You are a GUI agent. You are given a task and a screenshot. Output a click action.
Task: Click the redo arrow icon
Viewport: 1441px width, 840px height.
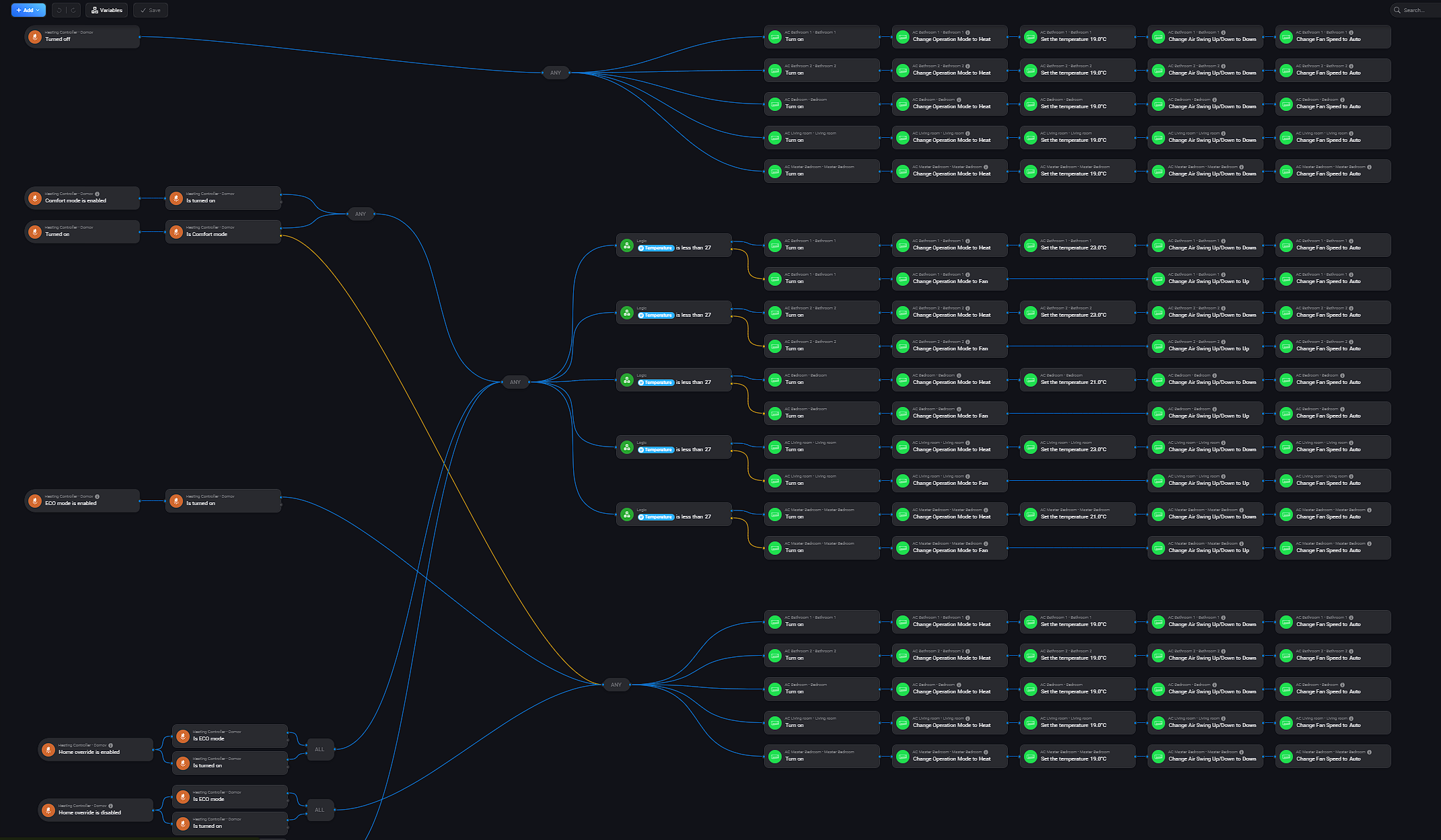coord(73,10)
